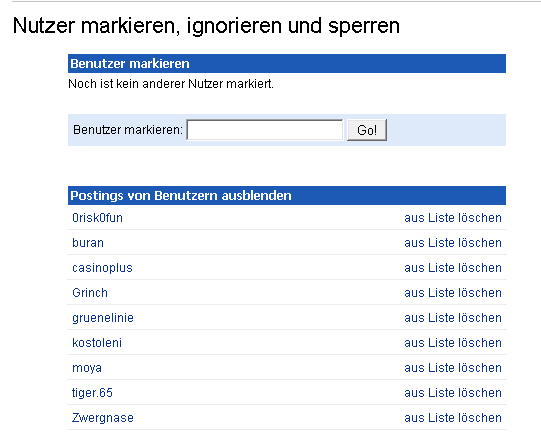The height and width of the screenshot is (433, 541).
Task: Open the user profile Grinch
Action: point(90,293)
